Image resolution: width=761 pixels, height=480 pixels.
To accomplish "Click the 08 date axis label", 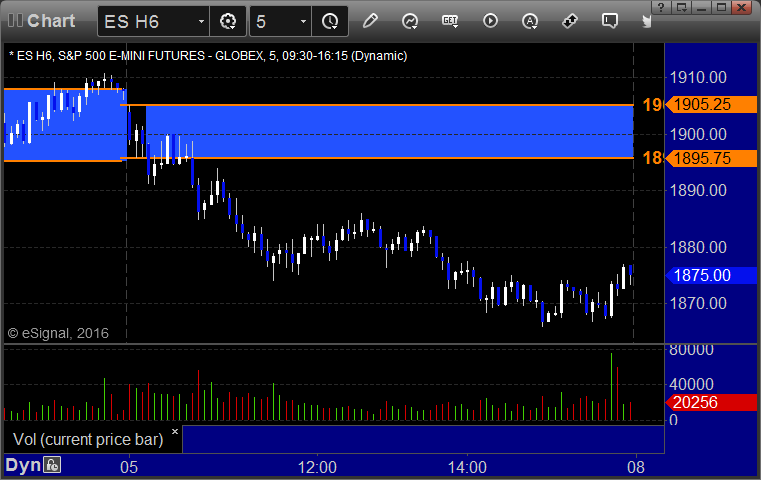I will (x=636, y=467).
